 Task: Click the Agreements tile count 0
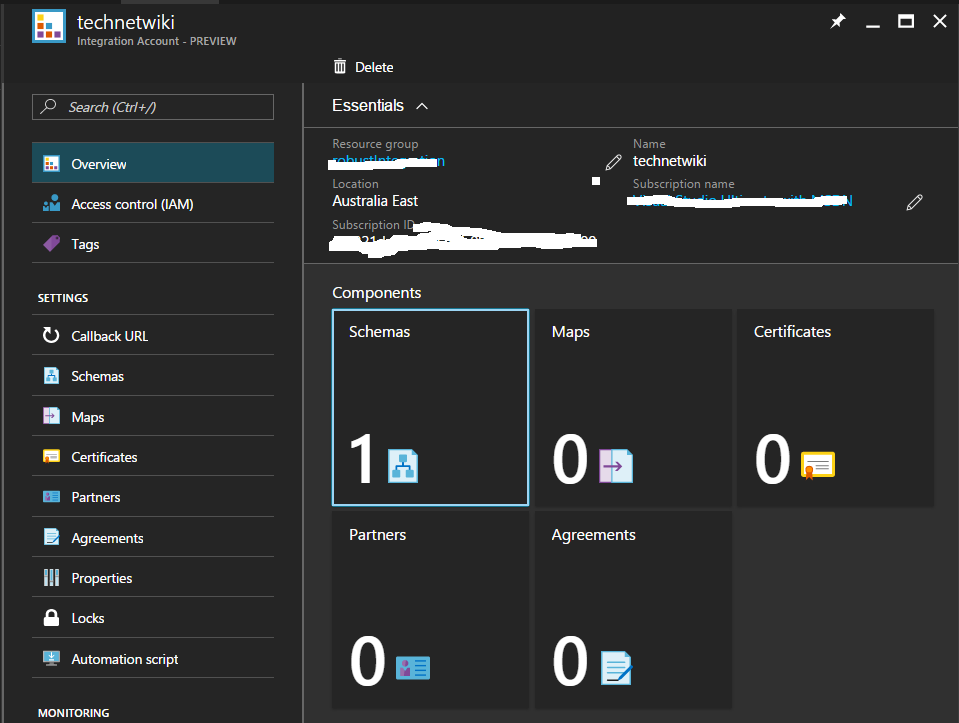click(570, 661)
